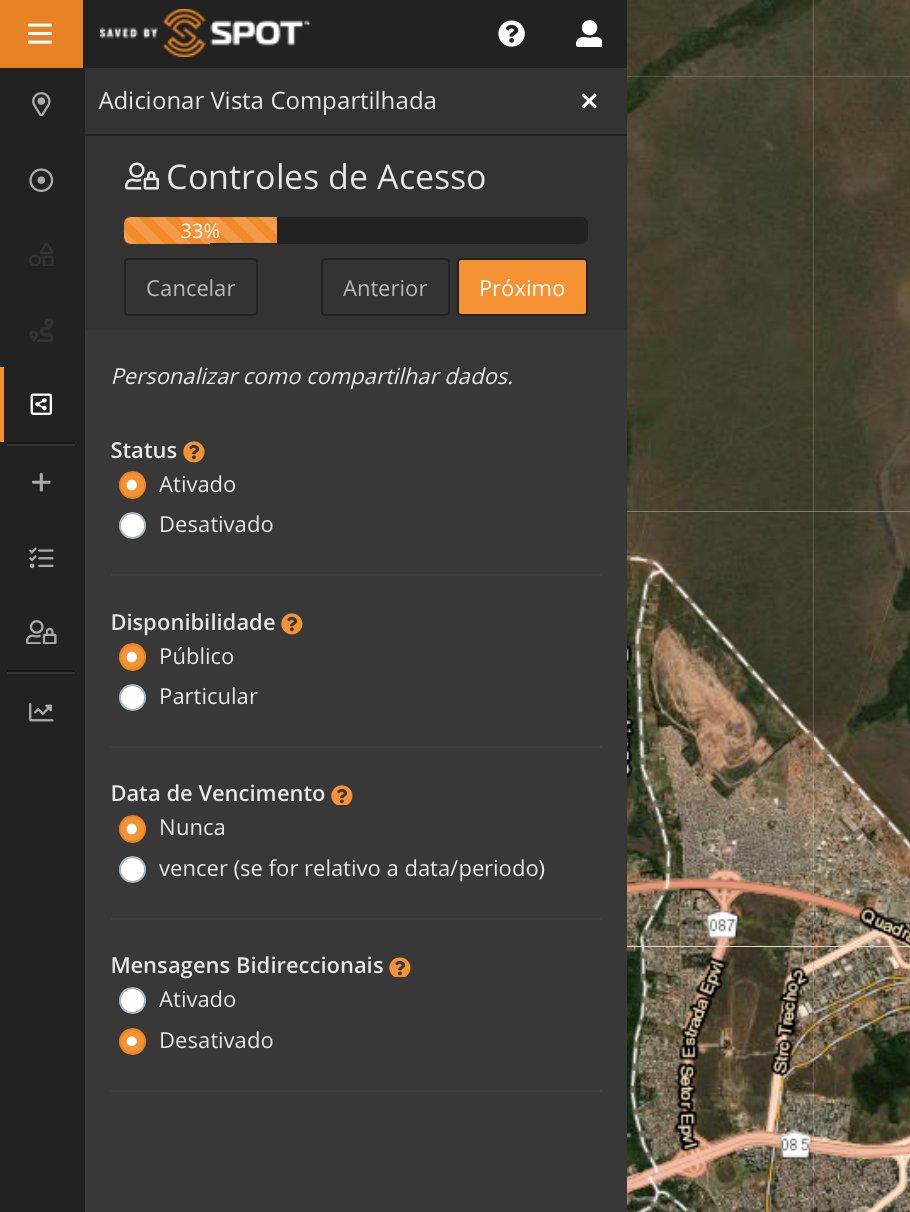Enable Ativado for Mensagens Bidireccionais
Image resolution: width=910 pixels, height=1212 pixels.
coord(133,1000)
